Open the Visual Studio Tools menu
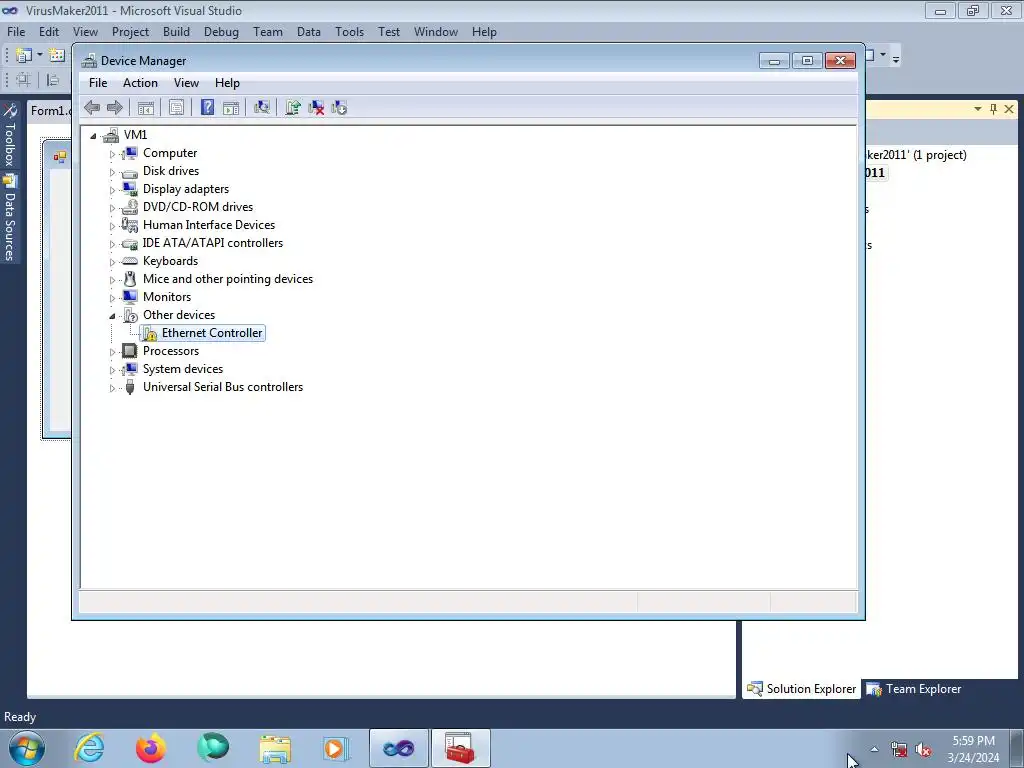The image size is (1024, 768). 349,32
